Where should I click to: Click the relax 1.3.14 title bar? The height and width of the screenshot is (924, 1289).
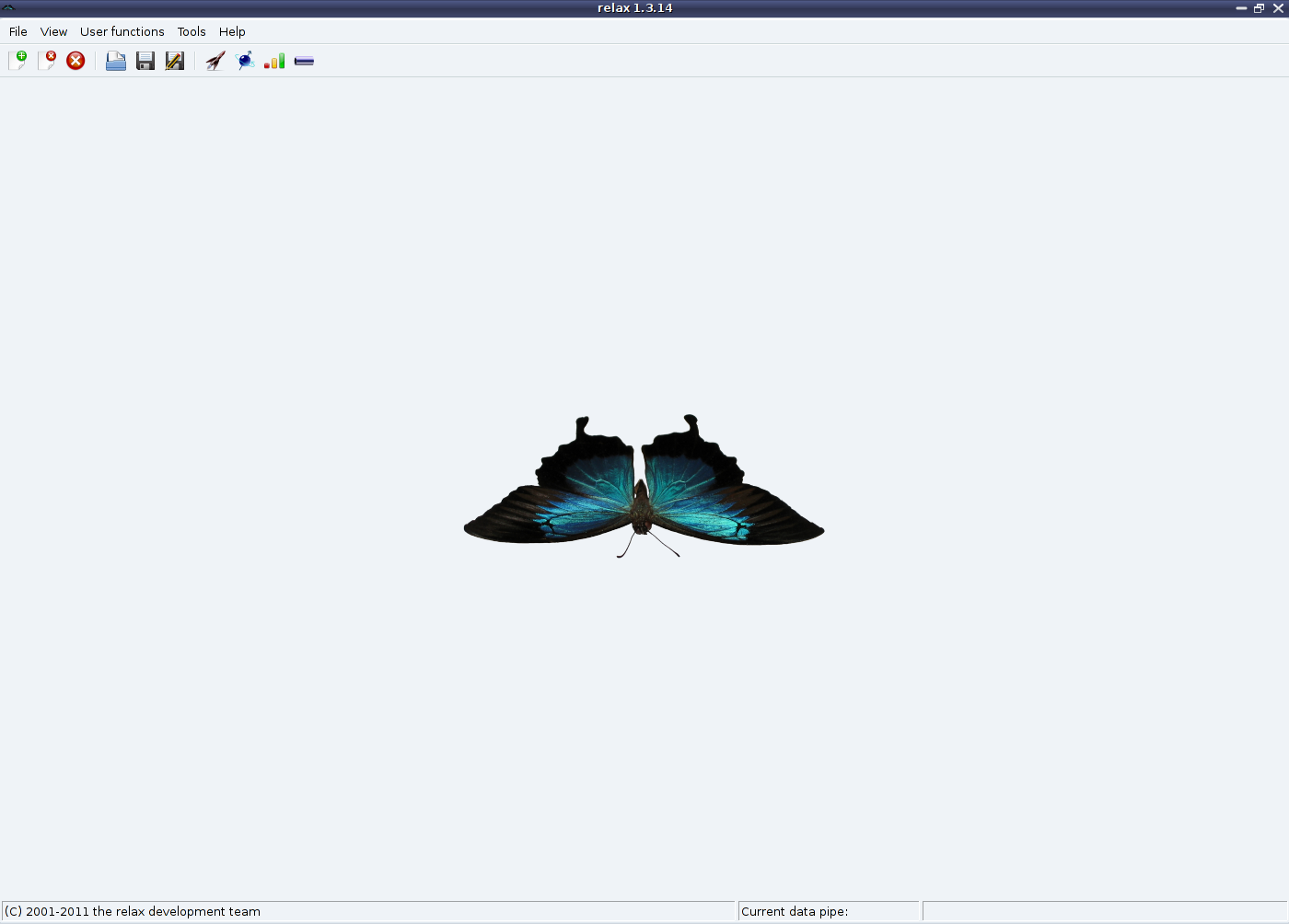click(x=634, y=8)
